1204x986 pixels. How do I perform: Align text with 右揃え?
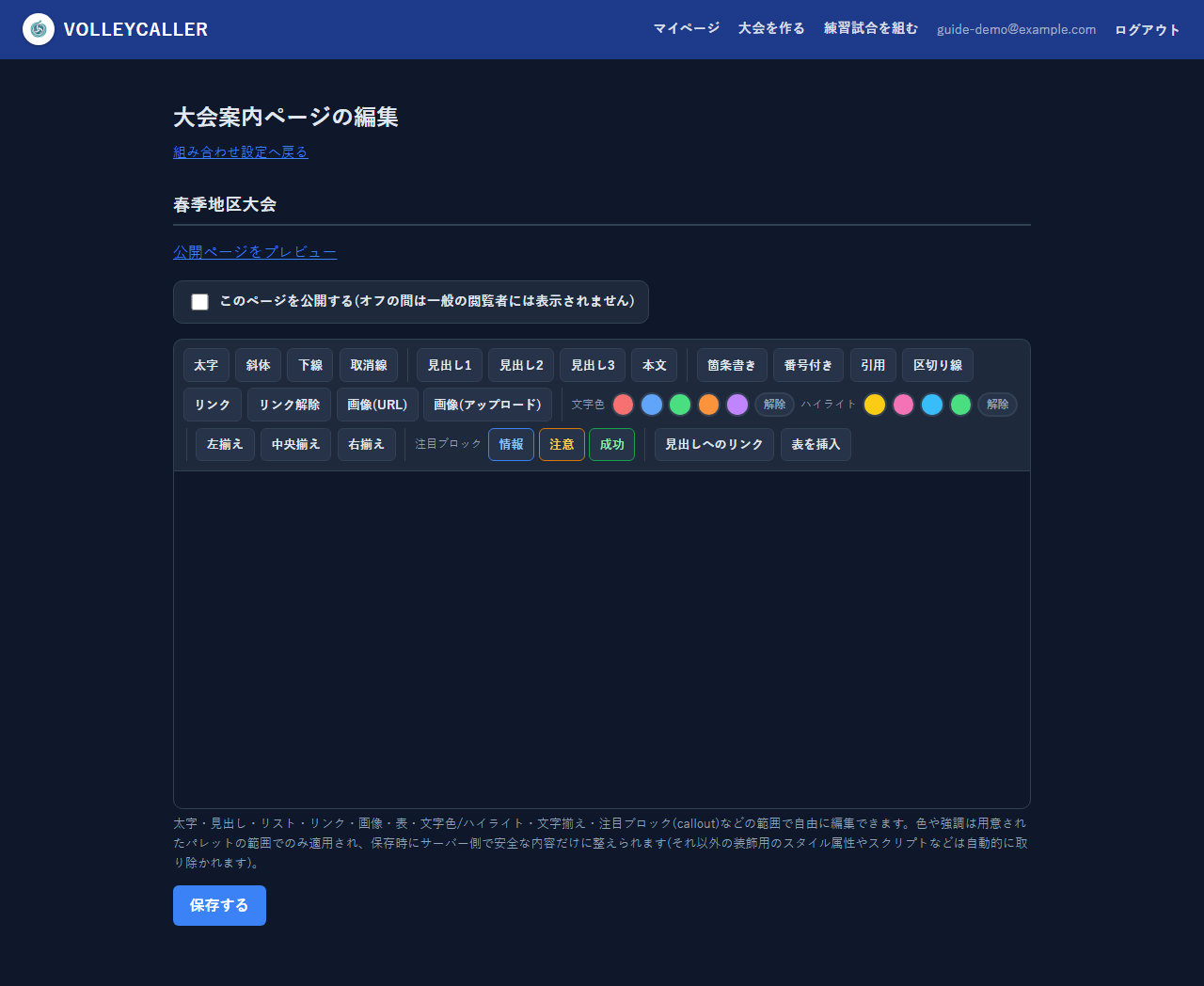click(x=367, y=444)
